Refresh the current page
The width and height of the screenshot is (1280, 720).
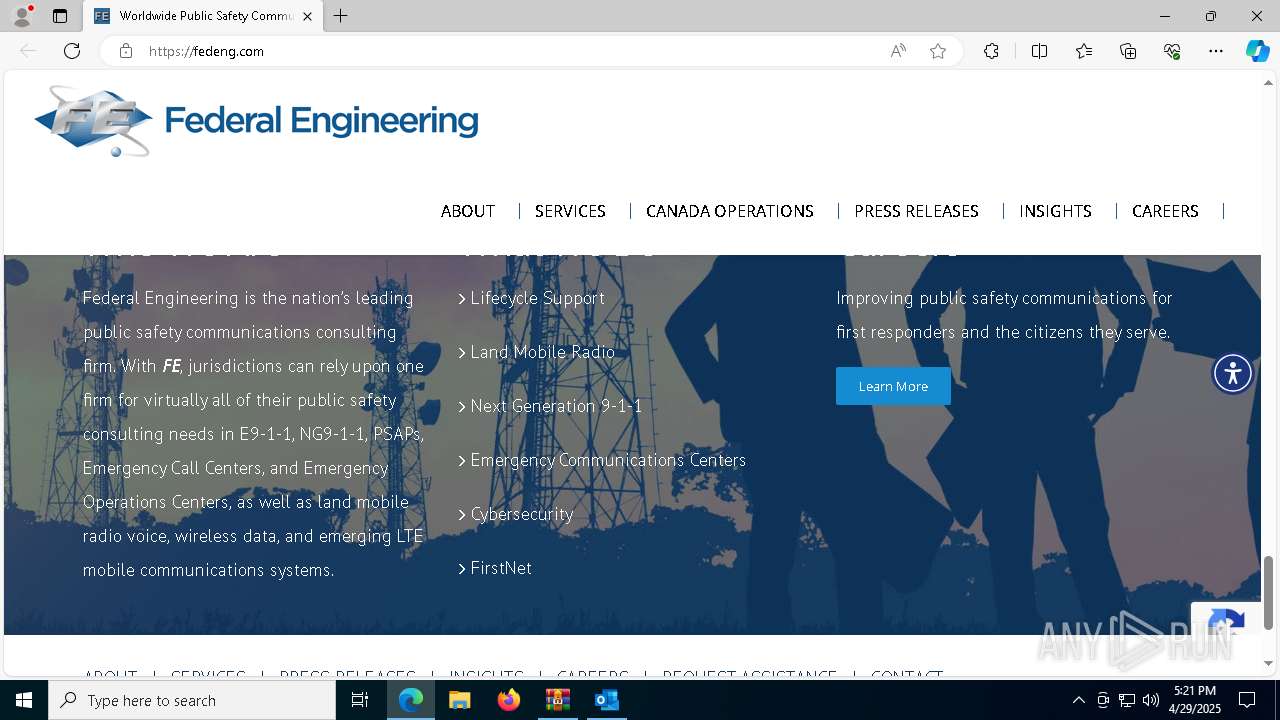pyautogui.click(x=72, y=51)
